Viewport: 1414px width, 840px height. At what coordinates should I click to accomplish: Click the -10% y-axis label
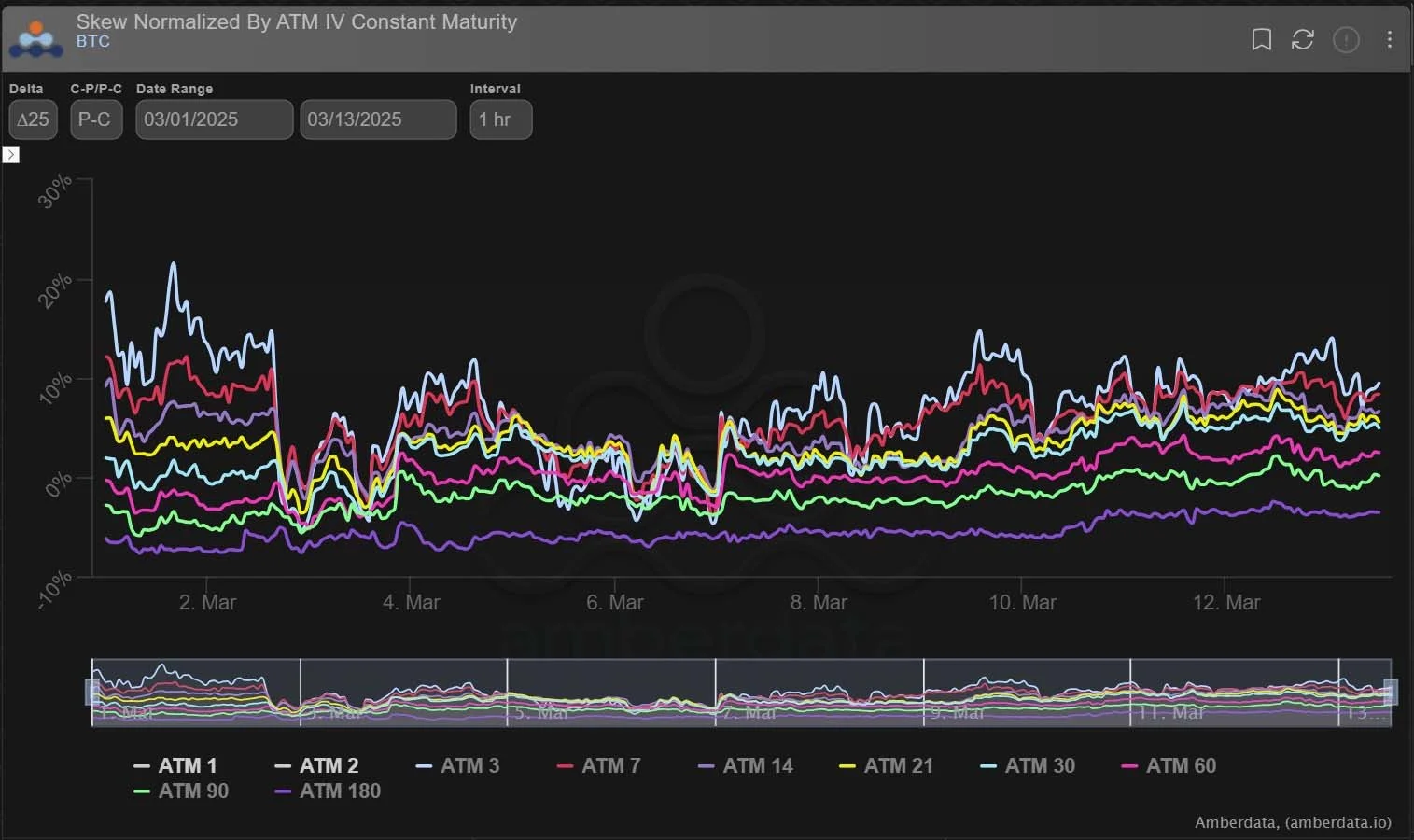point(55,590)
